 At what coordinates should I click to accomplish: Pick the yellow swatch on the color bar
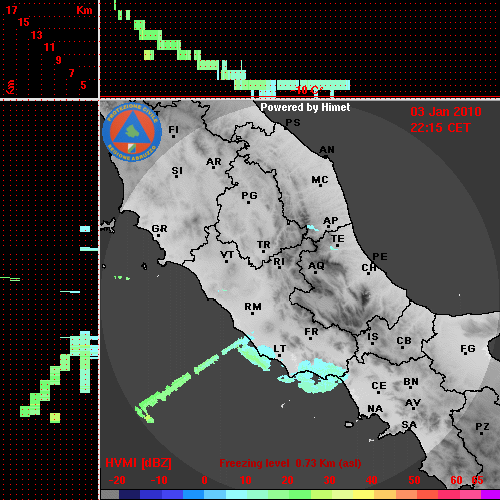pos(363,495)
